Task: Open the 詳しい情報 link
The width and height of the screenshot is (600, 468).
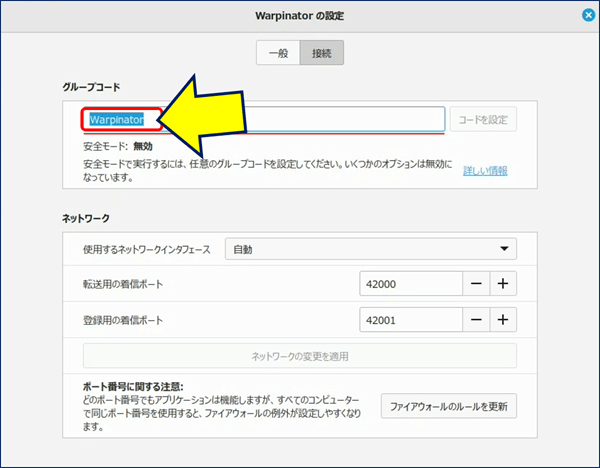Action: click(x=485, y=171)
